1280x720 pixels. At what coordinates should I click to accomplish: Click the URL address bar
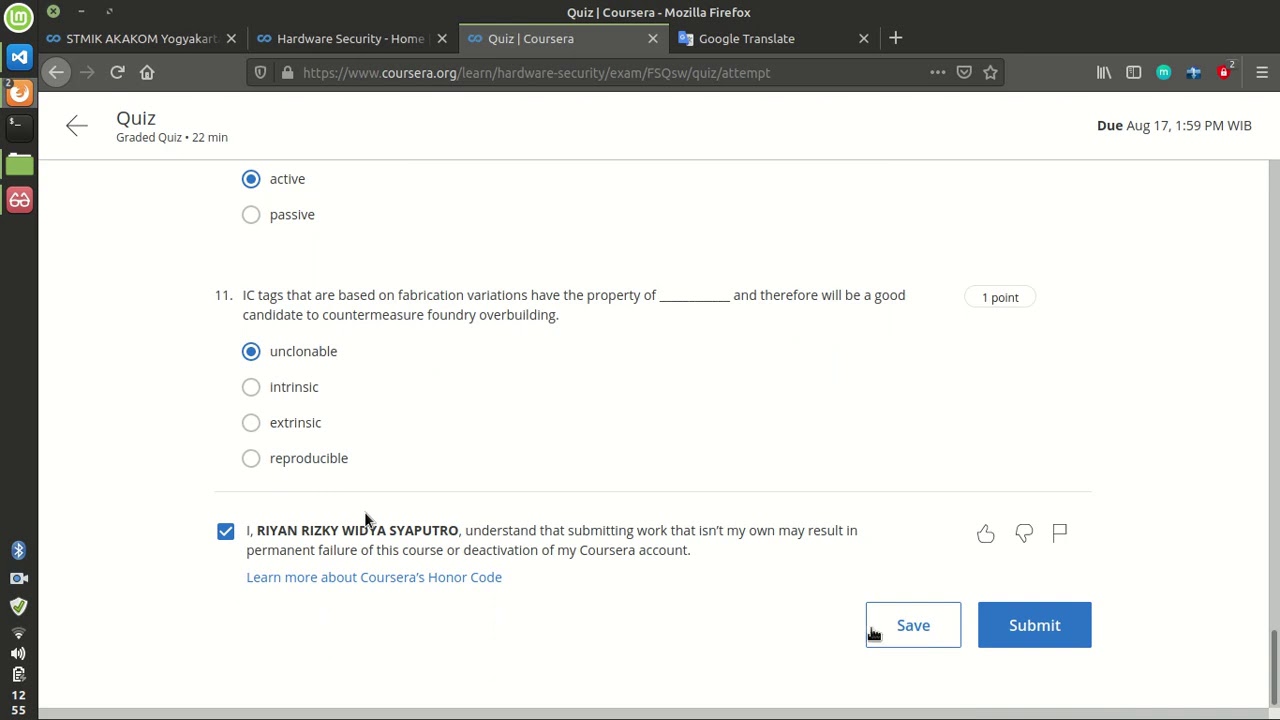600,72
